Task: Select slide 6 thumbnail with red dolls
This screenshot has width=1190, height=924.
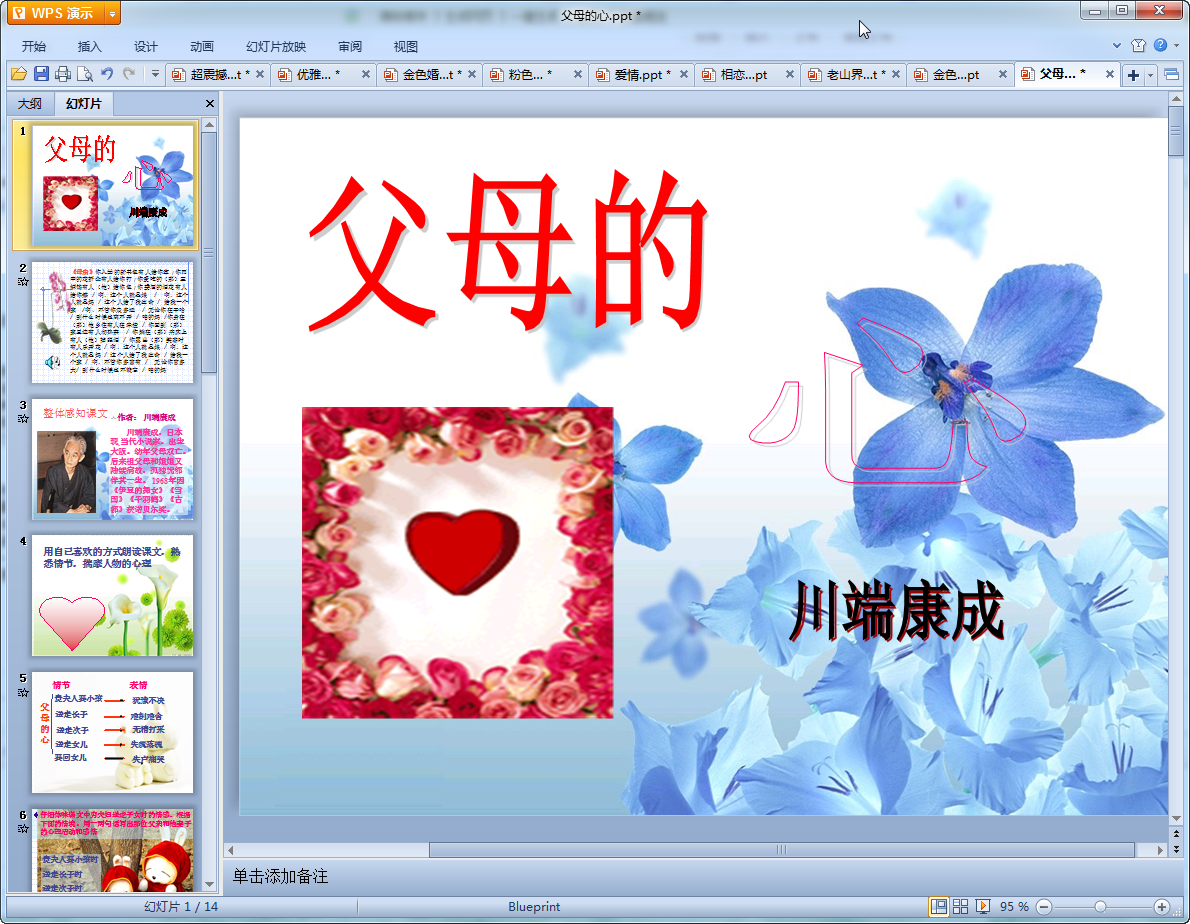Action: [112, 850]
